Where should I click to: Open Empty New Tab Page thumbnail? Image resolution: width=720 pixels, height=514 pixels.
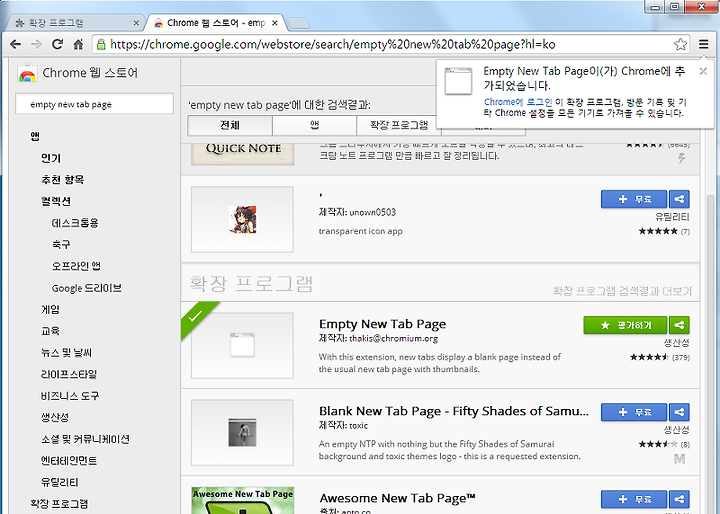[242, 345]
